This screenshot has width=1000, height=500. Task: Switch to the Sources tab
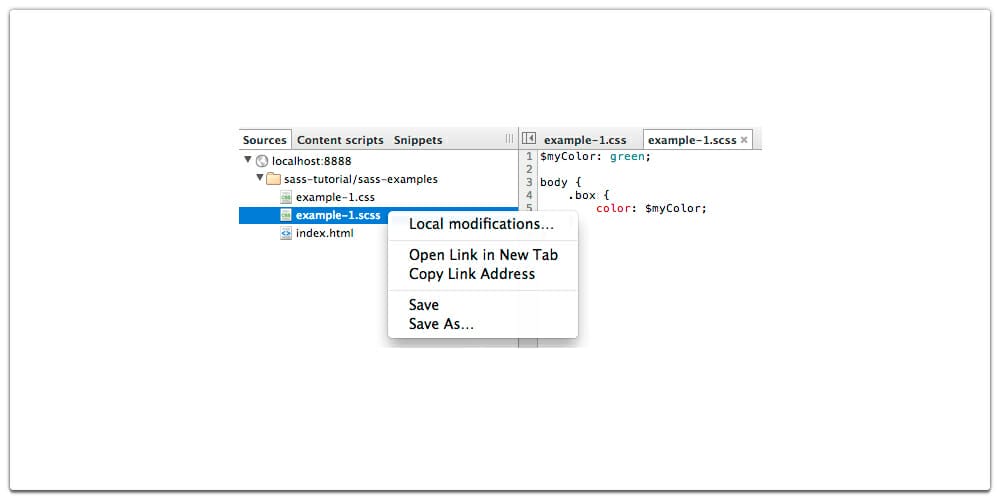point(265,140)
